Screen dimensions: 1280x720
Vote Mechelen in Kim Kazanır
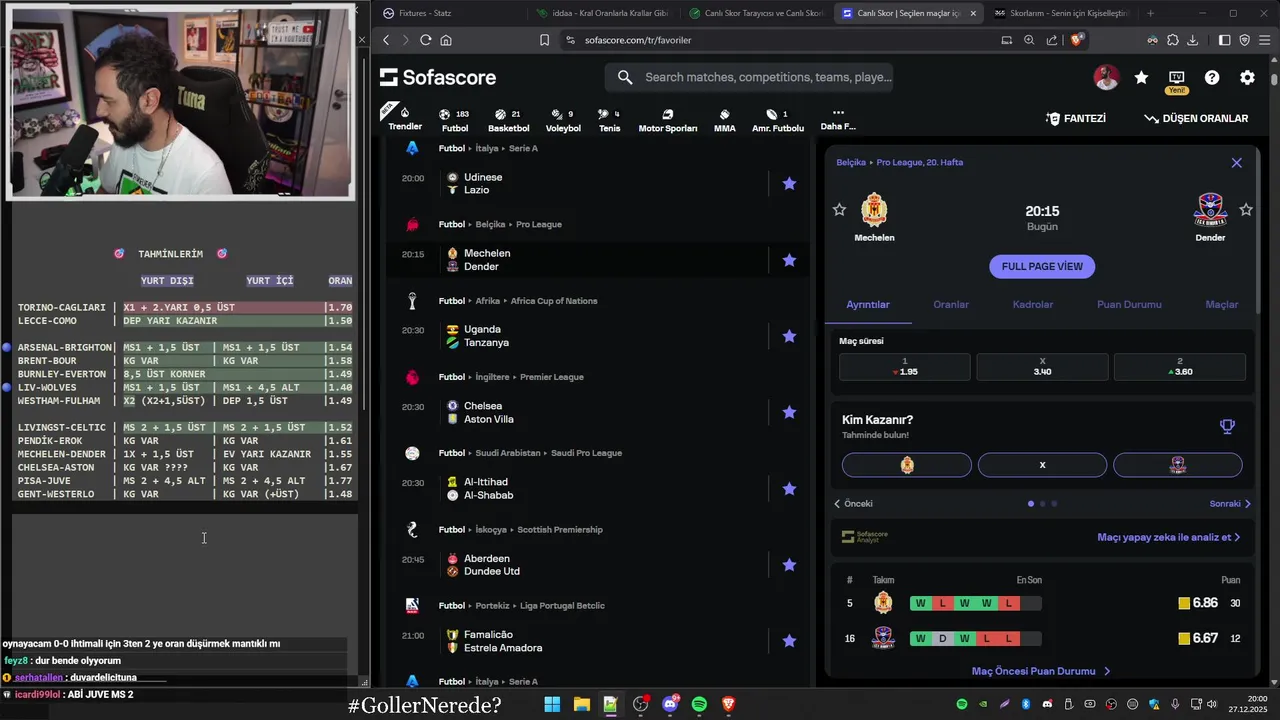point(907,465)
